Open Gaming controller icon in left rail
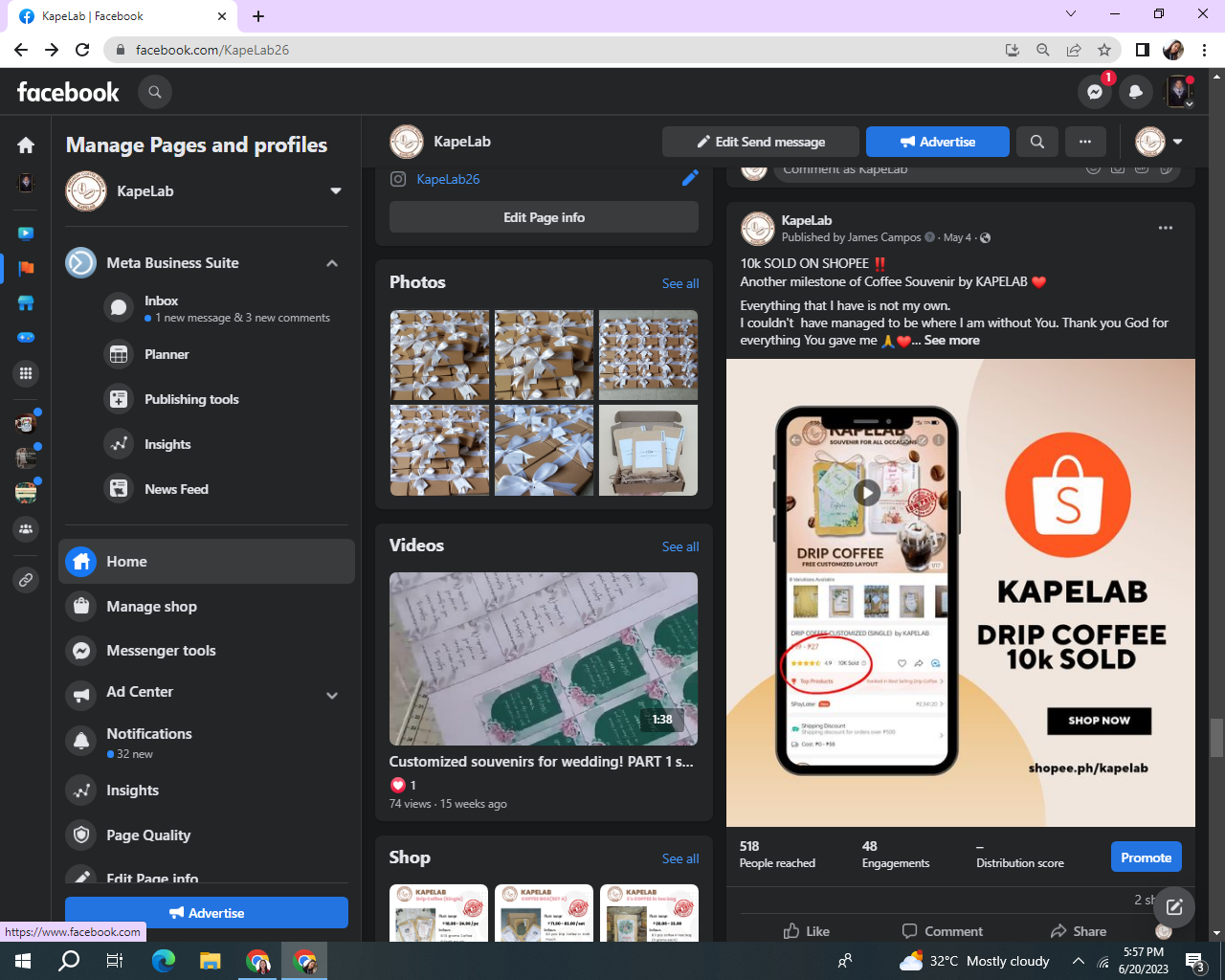The image size is (1225, 980). pyautogui.click(x=26, y=338)
